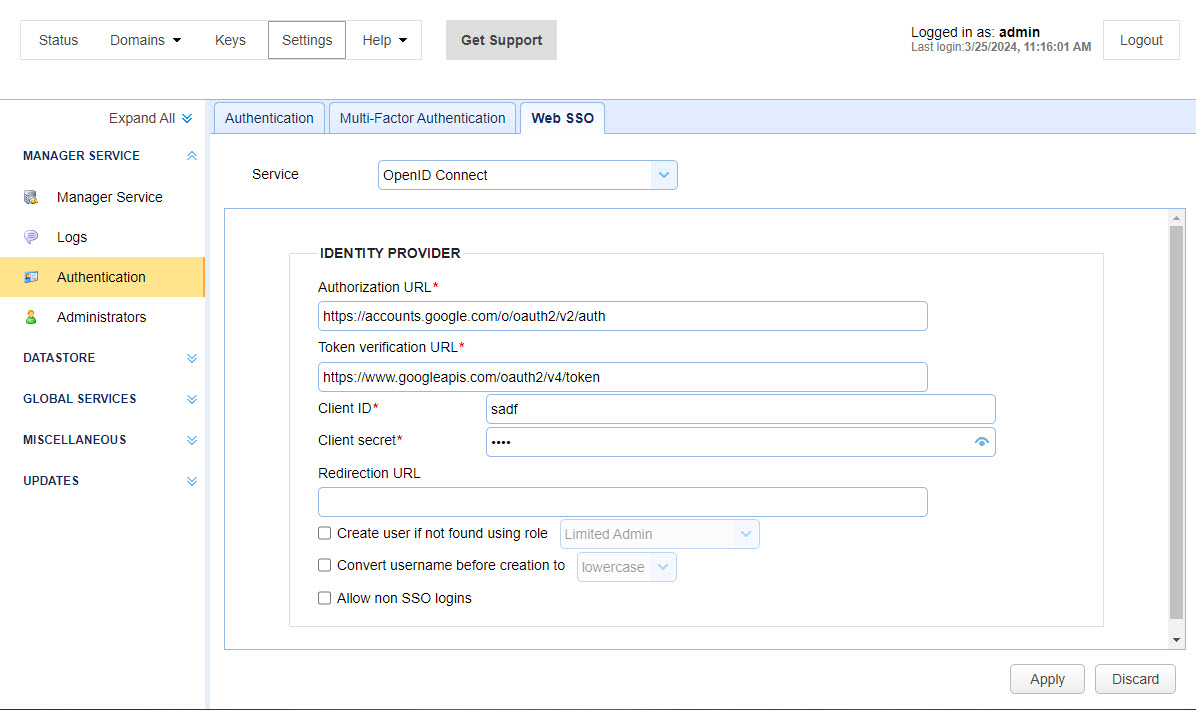
Task: Enable 'Create user if not found using role'
Action: (324, 532)
